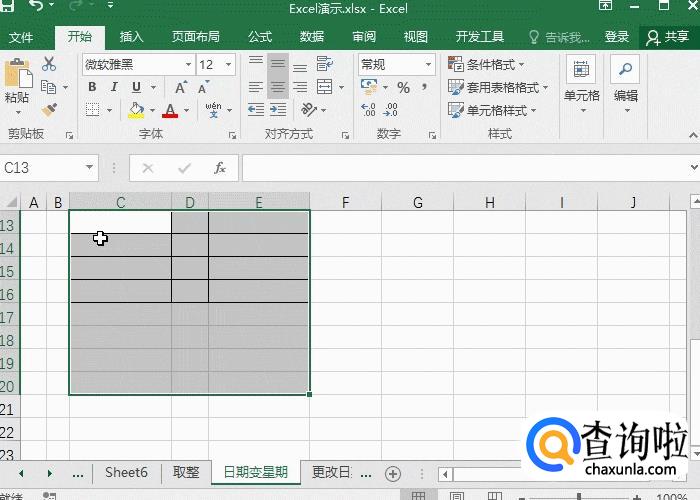Apply accounting currency format icon

pyautogui.click(x=369, y=87)
